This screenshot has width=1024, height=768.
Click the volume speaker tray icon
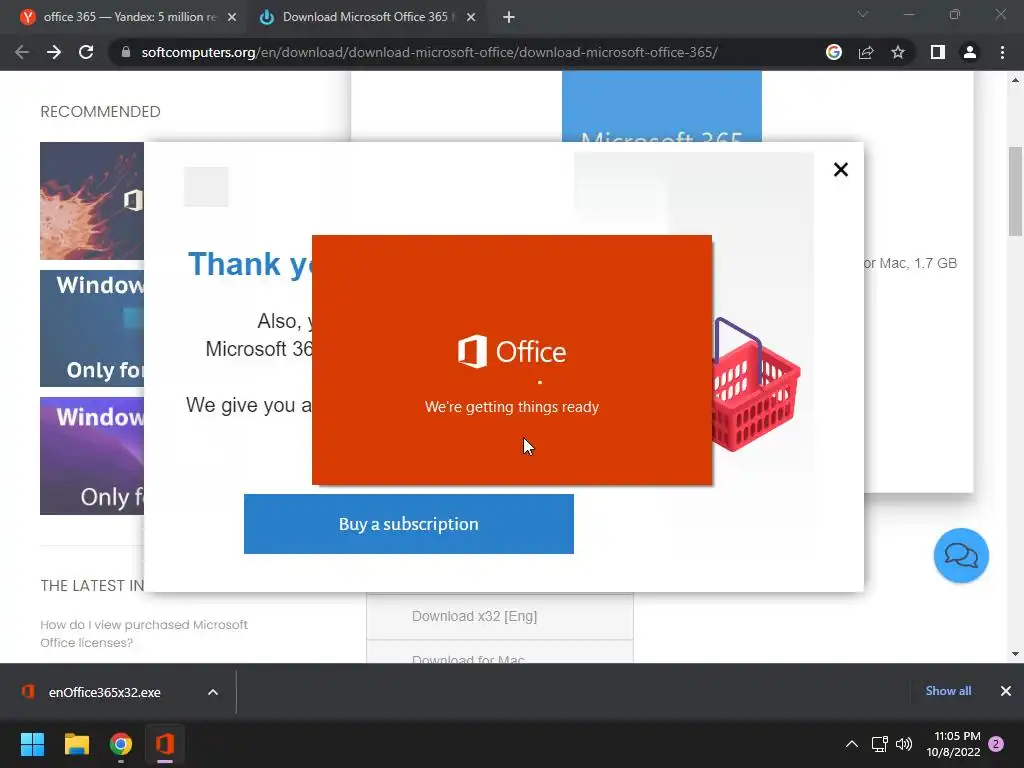(904, 744)
